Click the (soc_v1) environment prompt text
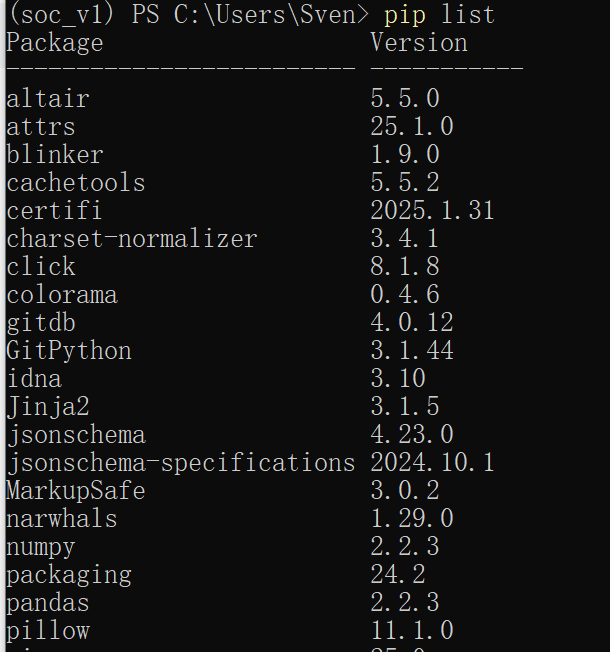The width and height of the screenshot is (610, 652). (x=62, y=15)
